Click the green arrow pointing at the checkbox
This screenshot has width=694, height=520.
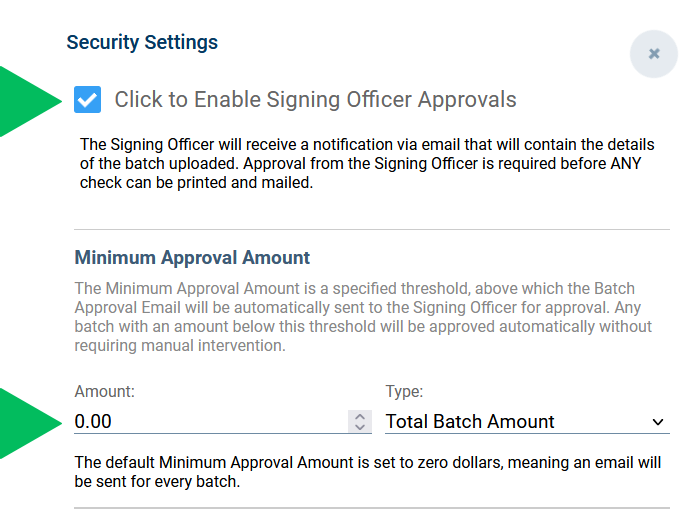[31, 101]
